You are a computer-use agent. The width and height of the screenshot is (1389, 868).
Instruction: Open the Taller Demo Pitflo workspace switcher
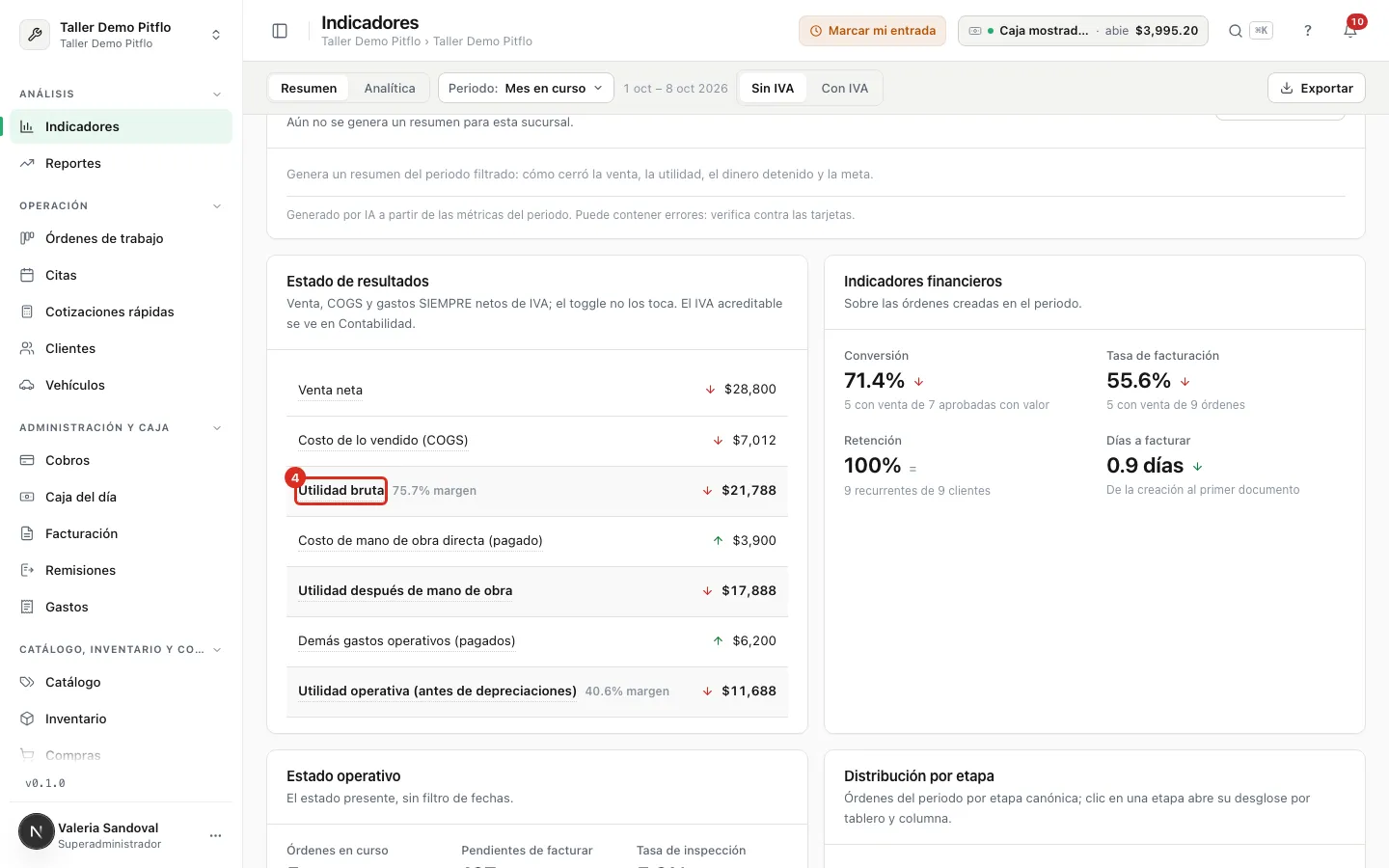(x=121, y=35)
